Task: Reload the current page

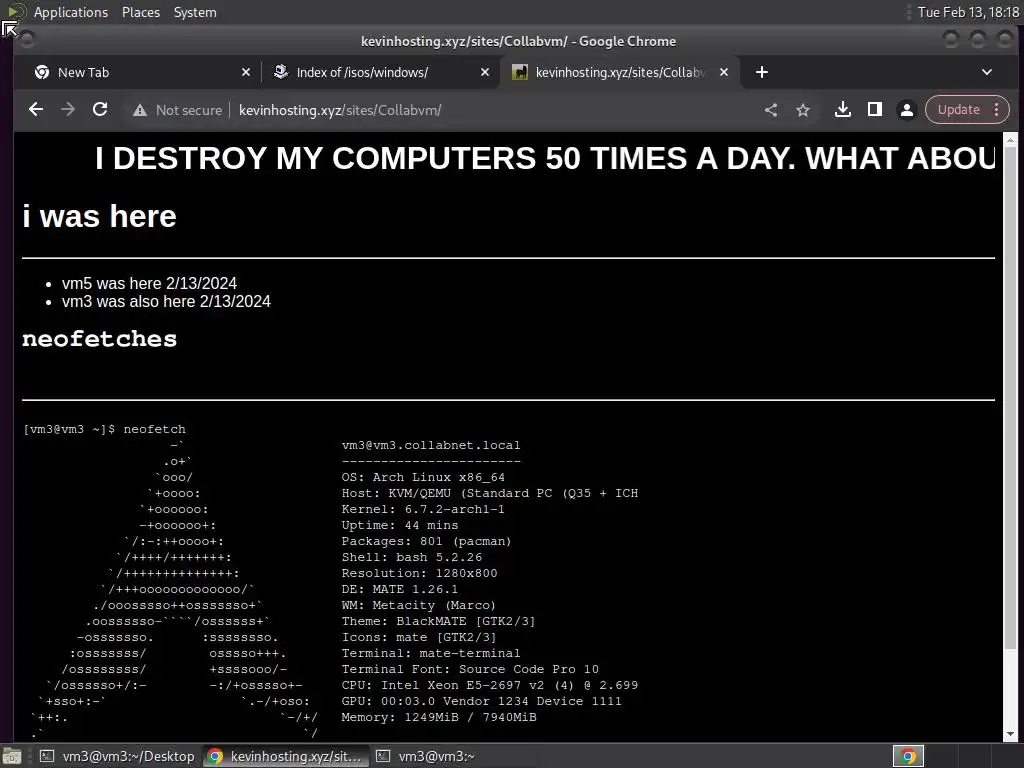Action: tap(100, 110)
